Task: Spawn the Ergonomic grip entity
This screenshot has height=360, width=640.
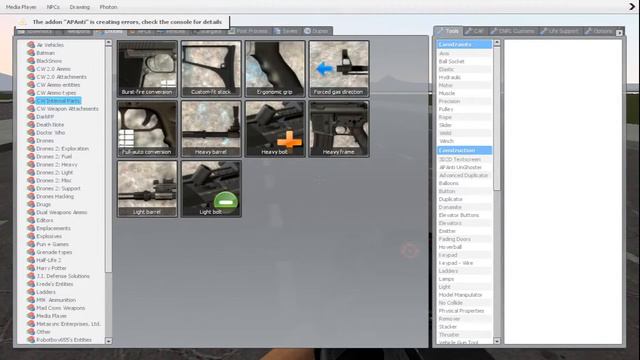Action: coord(275,69)
